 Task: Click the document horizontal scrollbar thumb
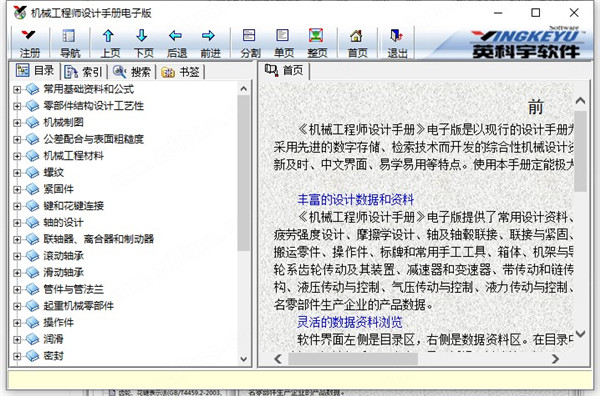353,359
